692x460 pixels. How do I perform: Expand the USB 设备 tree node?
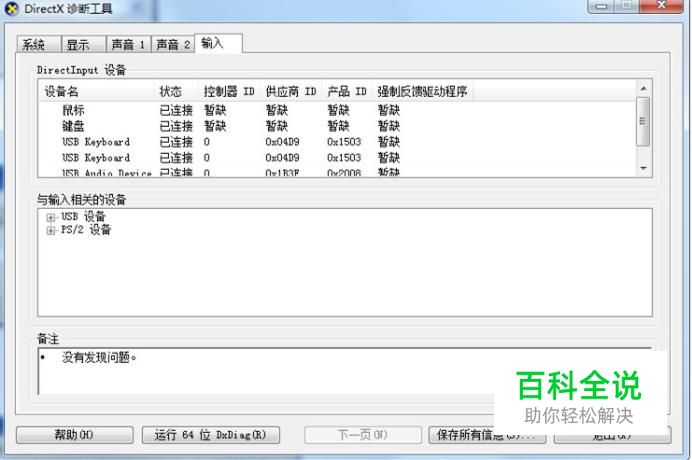pos(51,217)
